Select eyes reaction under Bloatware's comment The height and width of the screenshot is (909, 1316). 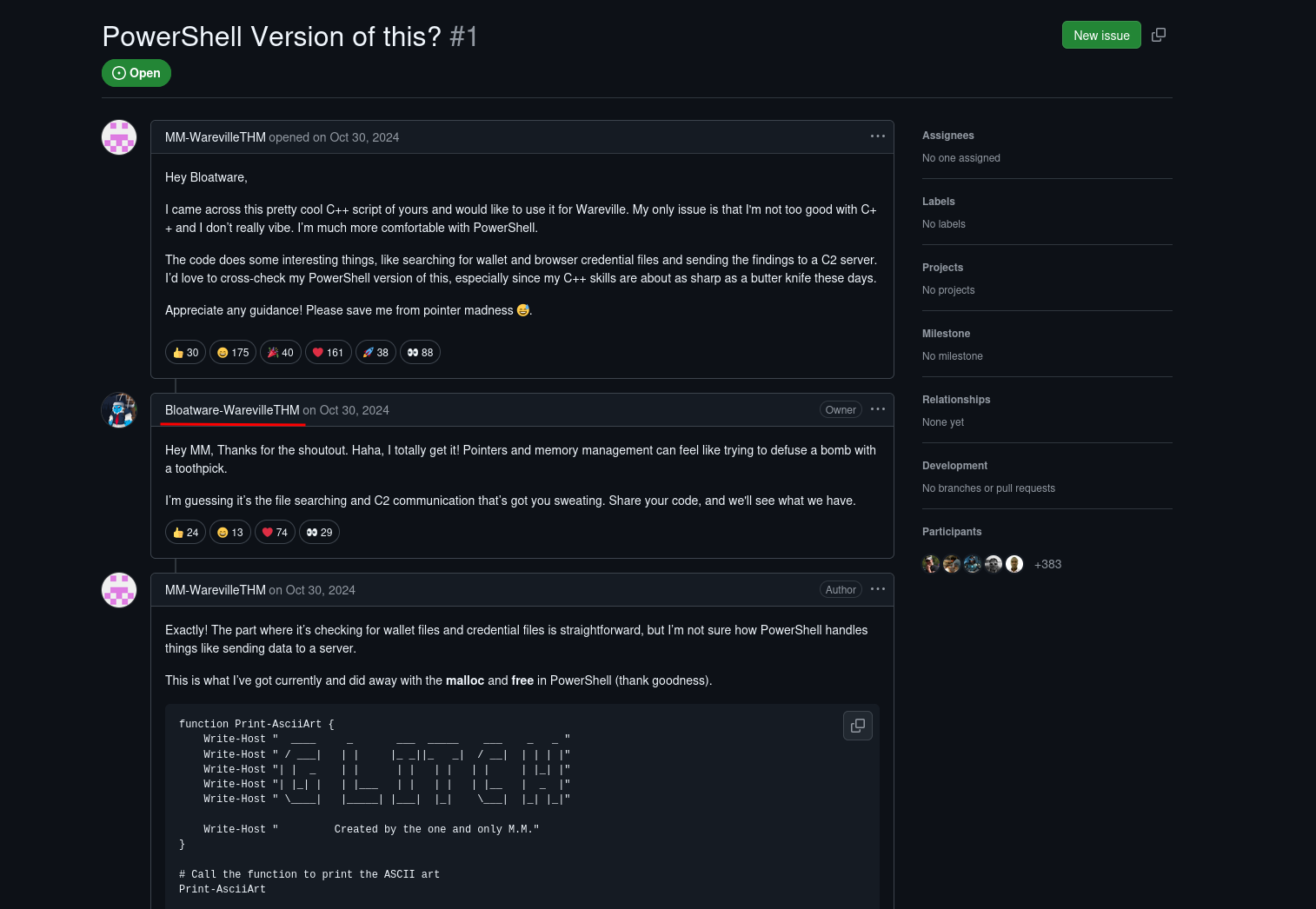(x=319, y=532)
